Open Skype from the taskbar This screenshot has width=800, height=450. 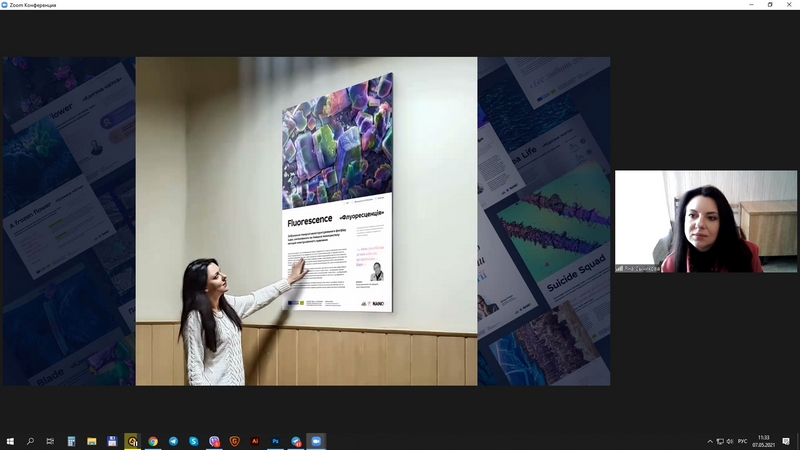[x=194, y=441]
